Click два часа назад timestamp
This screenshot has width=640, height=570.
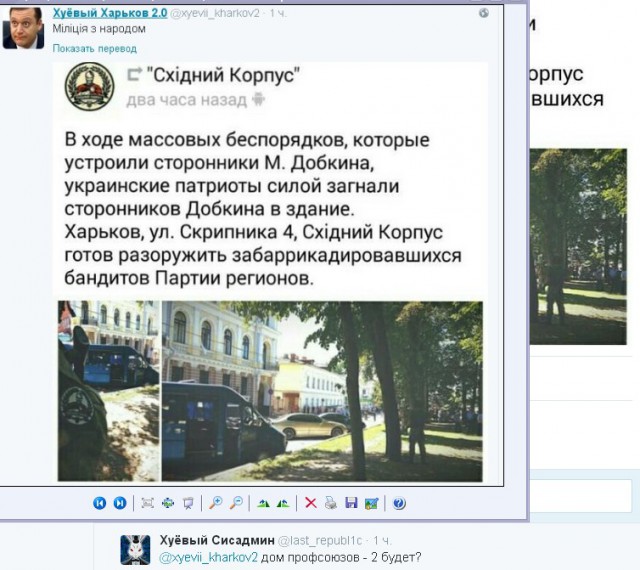(187, 100)
